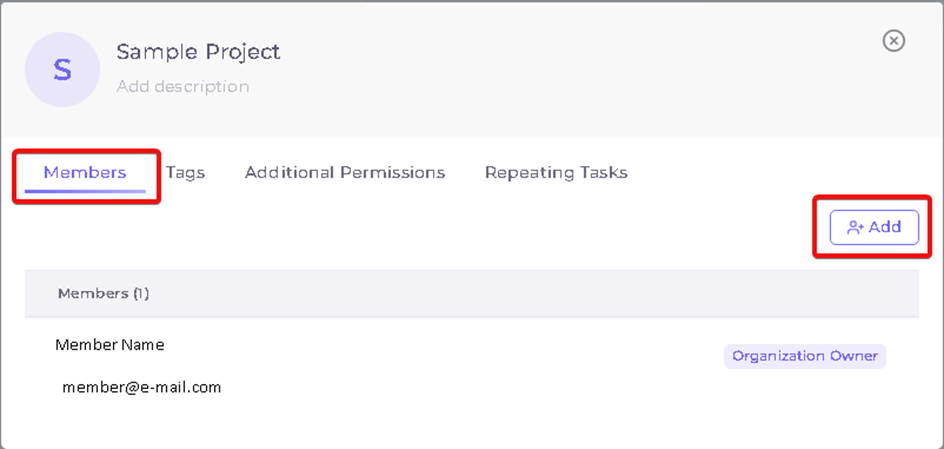Screen dimensions: 944x449
Task: Select the Member Name entry
Action: pyautogui.click(x=110, y=345)
